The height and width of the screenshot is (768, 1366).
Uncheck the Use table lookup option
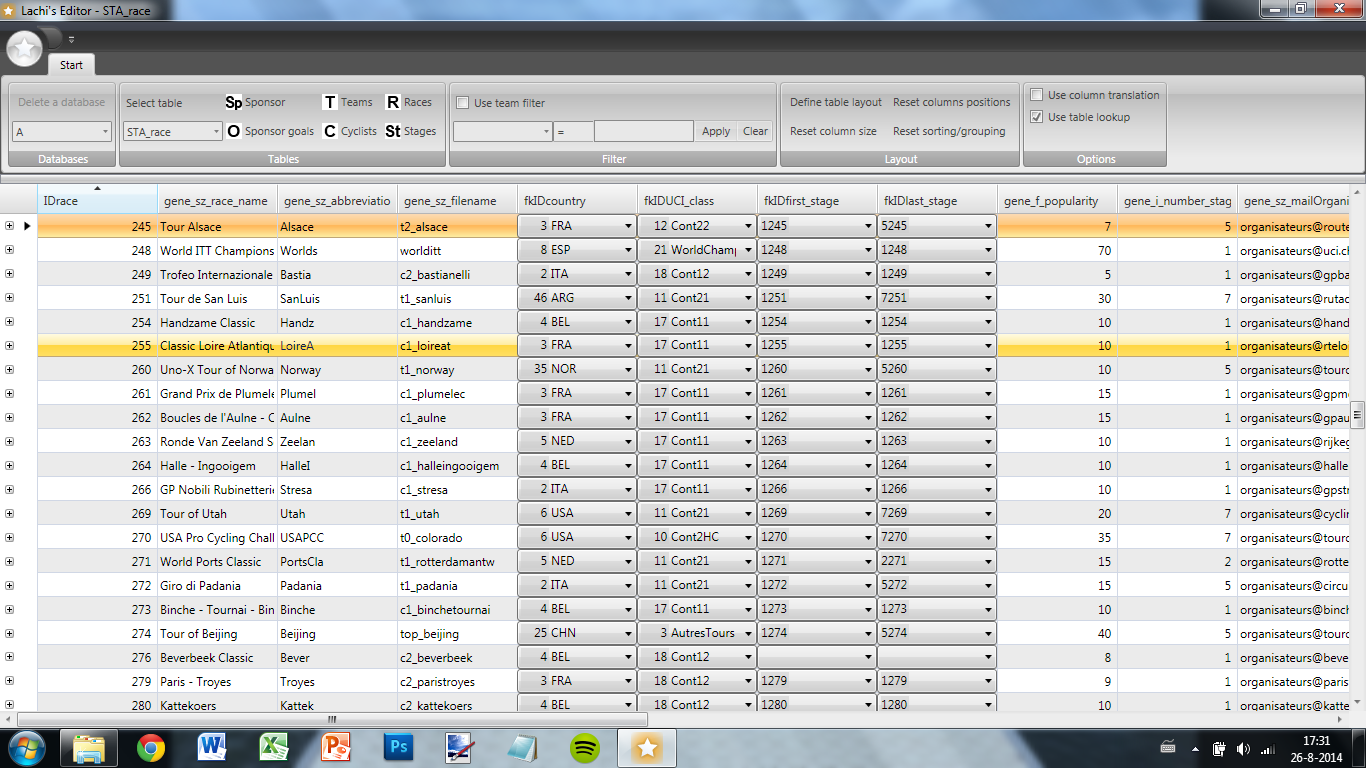[1037, 117]
